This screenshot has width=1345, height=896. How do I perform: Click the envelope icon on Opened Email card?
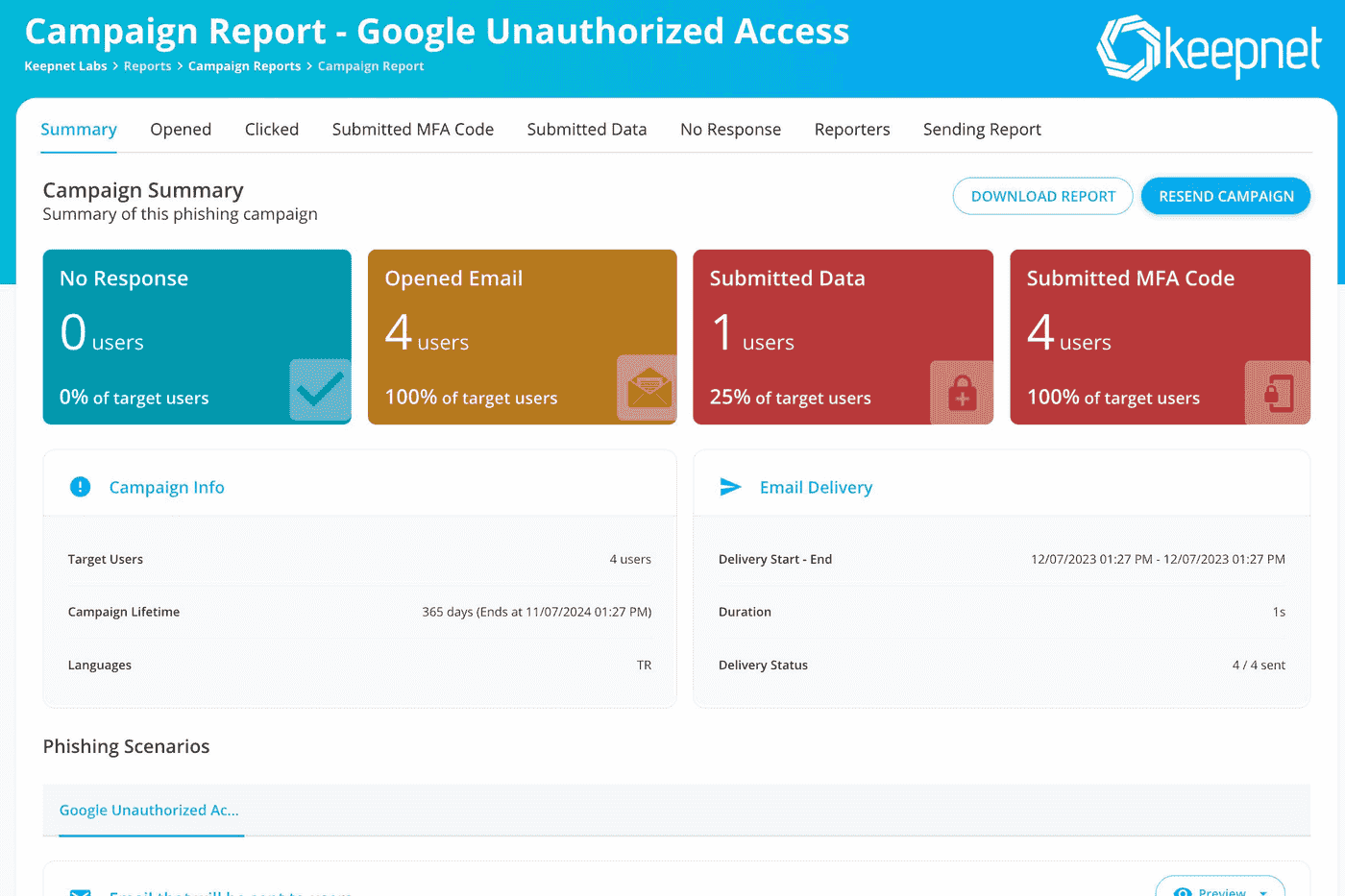pyautogui.click(x=647, y=388)
